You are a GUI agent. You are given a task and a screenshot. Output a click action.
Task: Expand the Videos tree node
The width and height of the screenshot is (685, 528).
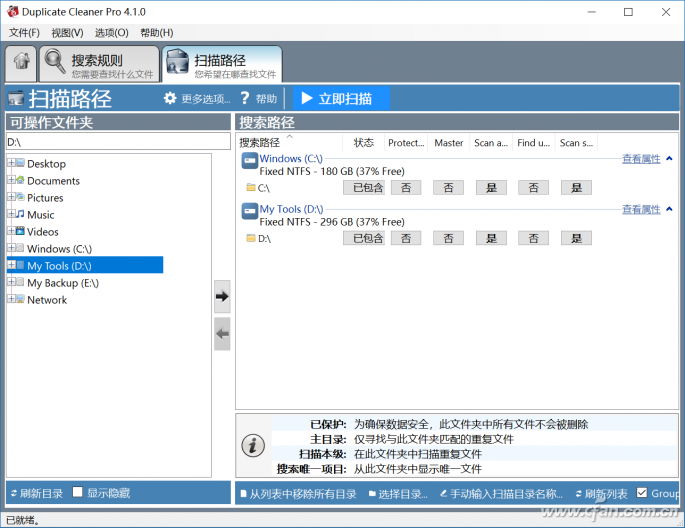(11, 231)
